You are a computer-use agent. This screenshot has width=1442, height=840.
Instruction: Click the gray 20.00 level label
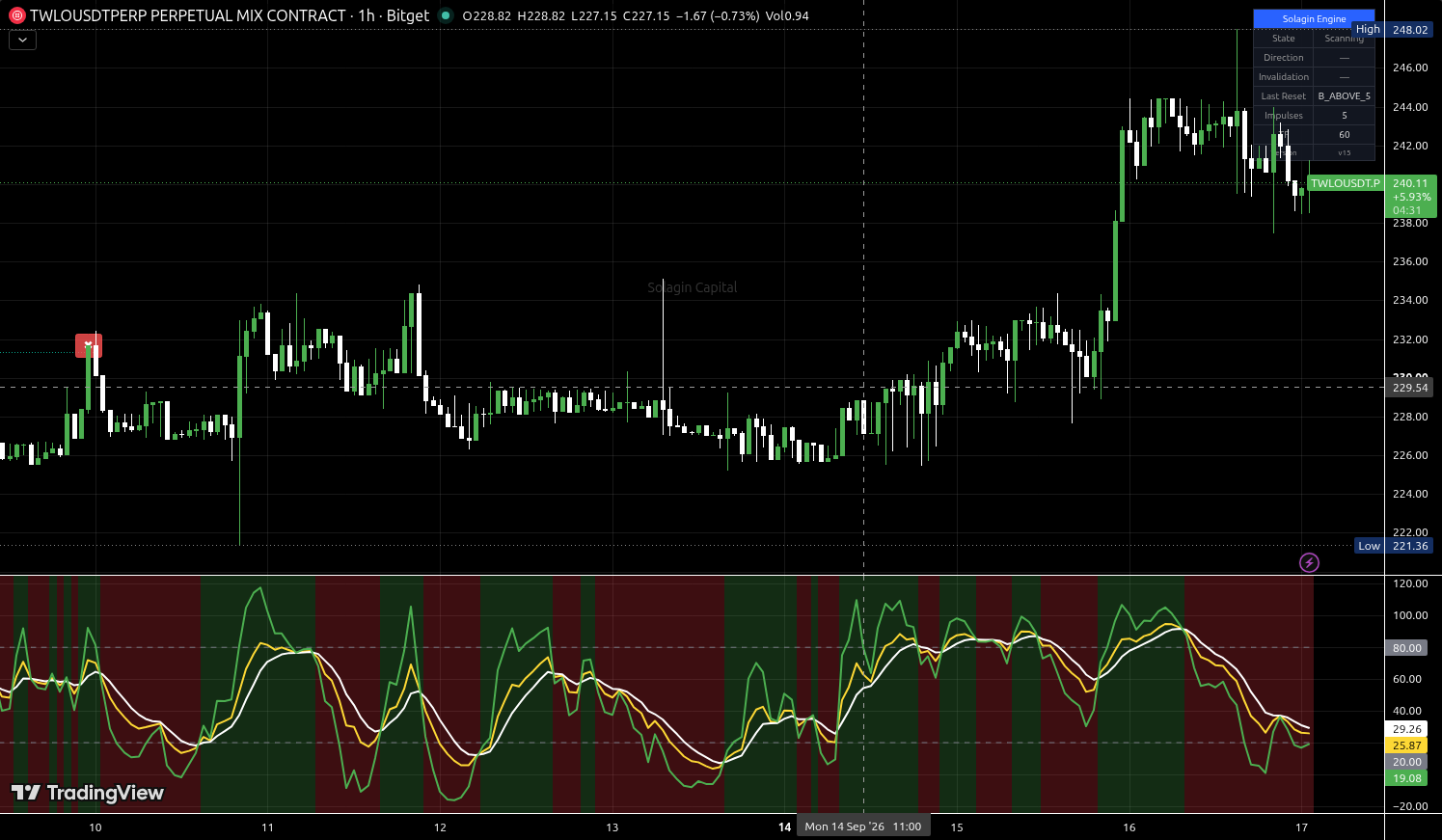click(x=1407, y=762)
